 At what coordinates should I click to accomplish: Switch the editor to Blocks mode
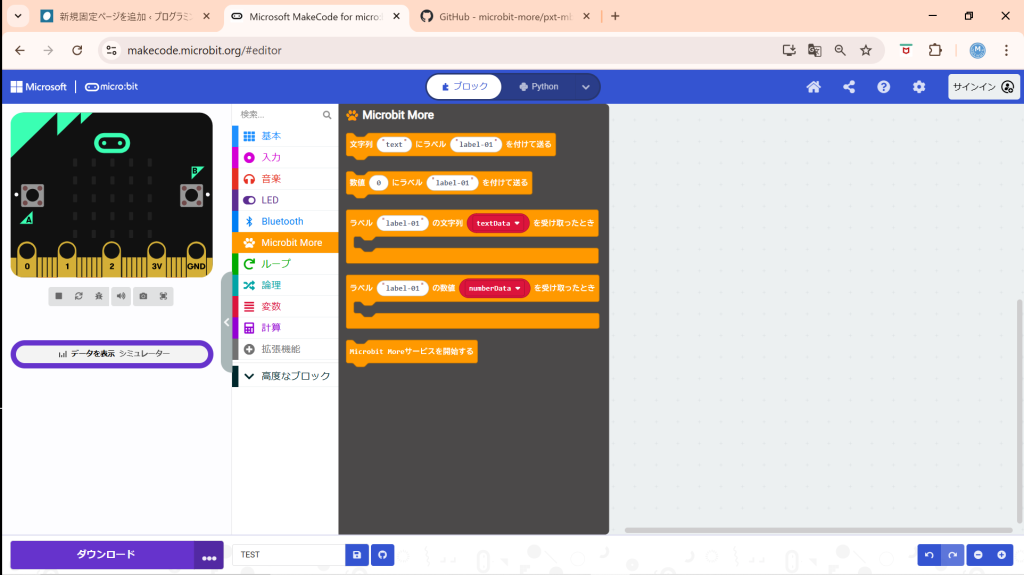coord(465,87)
